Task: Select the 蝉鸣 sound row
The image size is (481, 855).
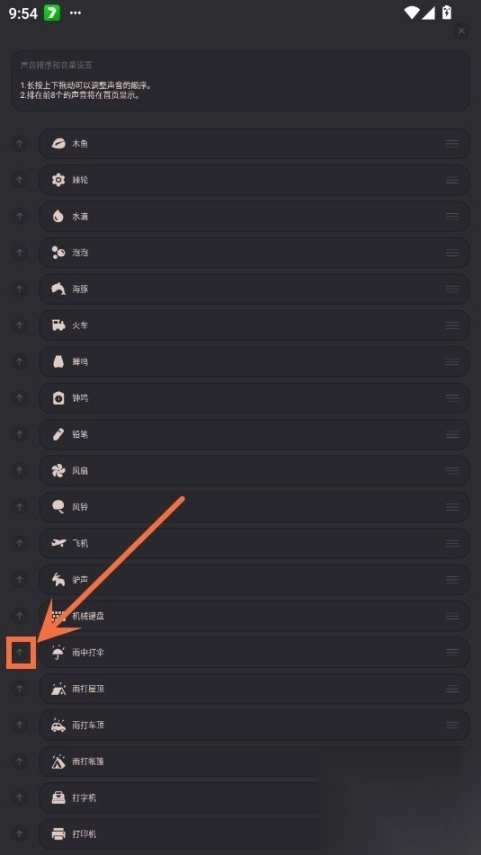Action: pyautogui.click(x=254, y=362)
